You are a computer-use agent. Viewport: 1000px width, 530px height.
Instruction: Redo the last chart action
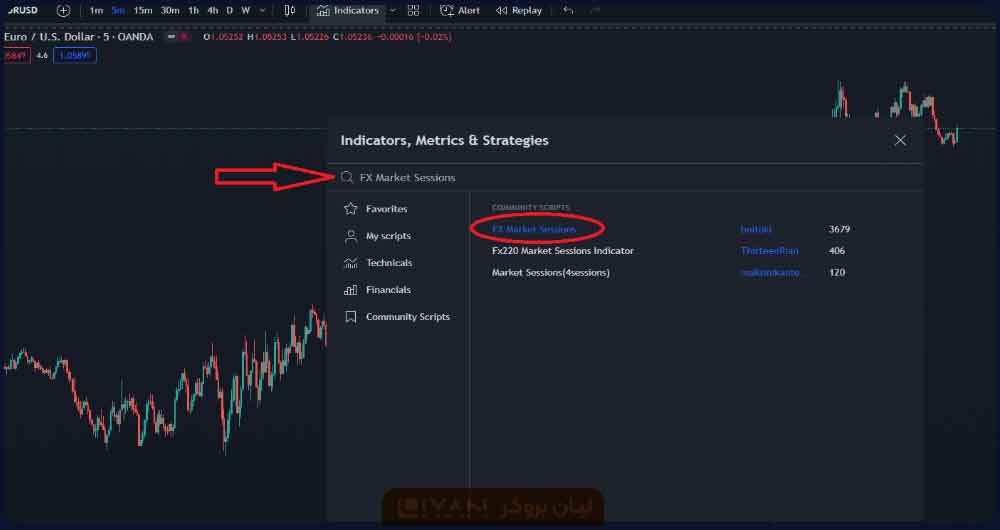pos(594,10)
